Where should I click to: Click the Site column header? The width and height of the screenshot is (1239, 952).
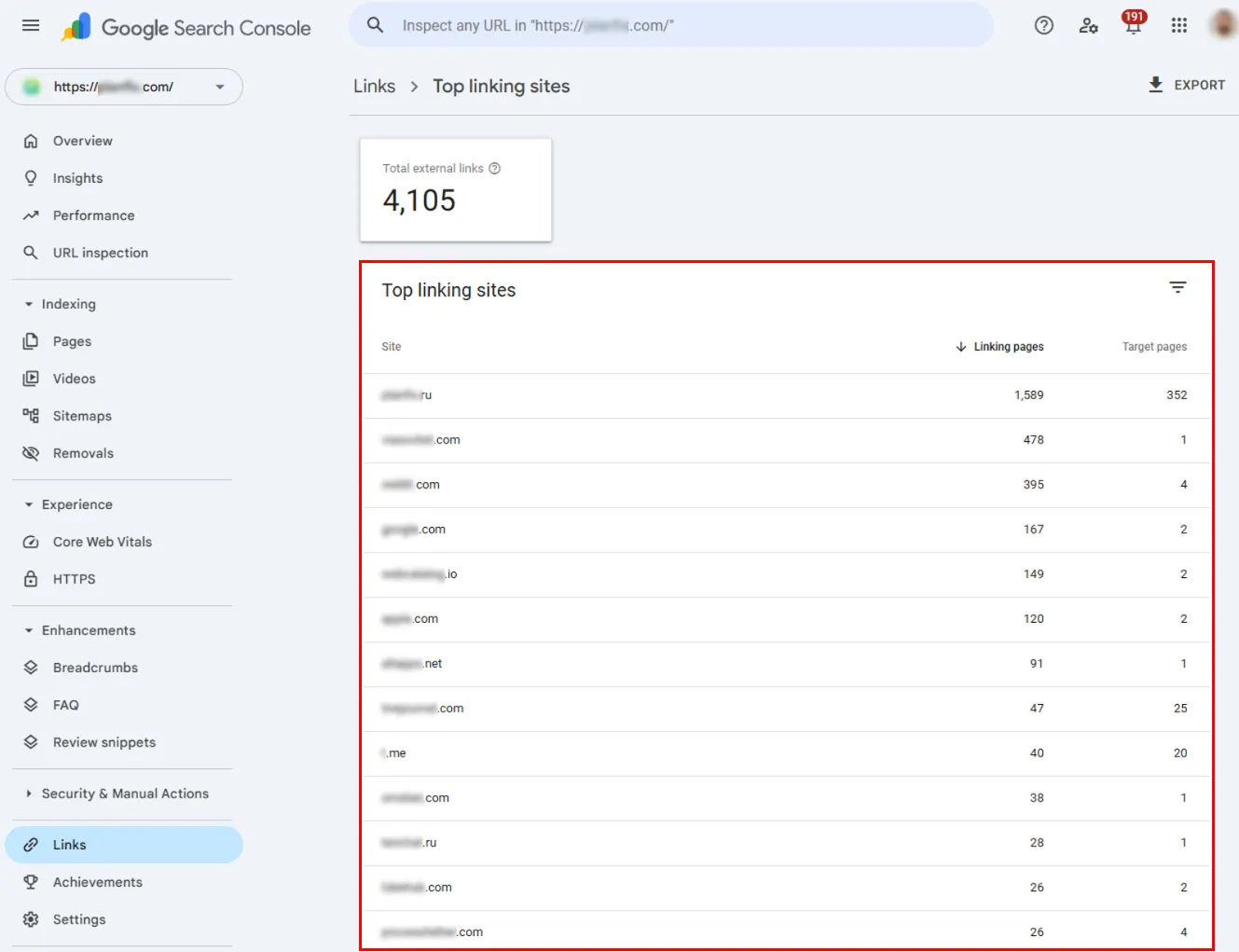point(392,347)
